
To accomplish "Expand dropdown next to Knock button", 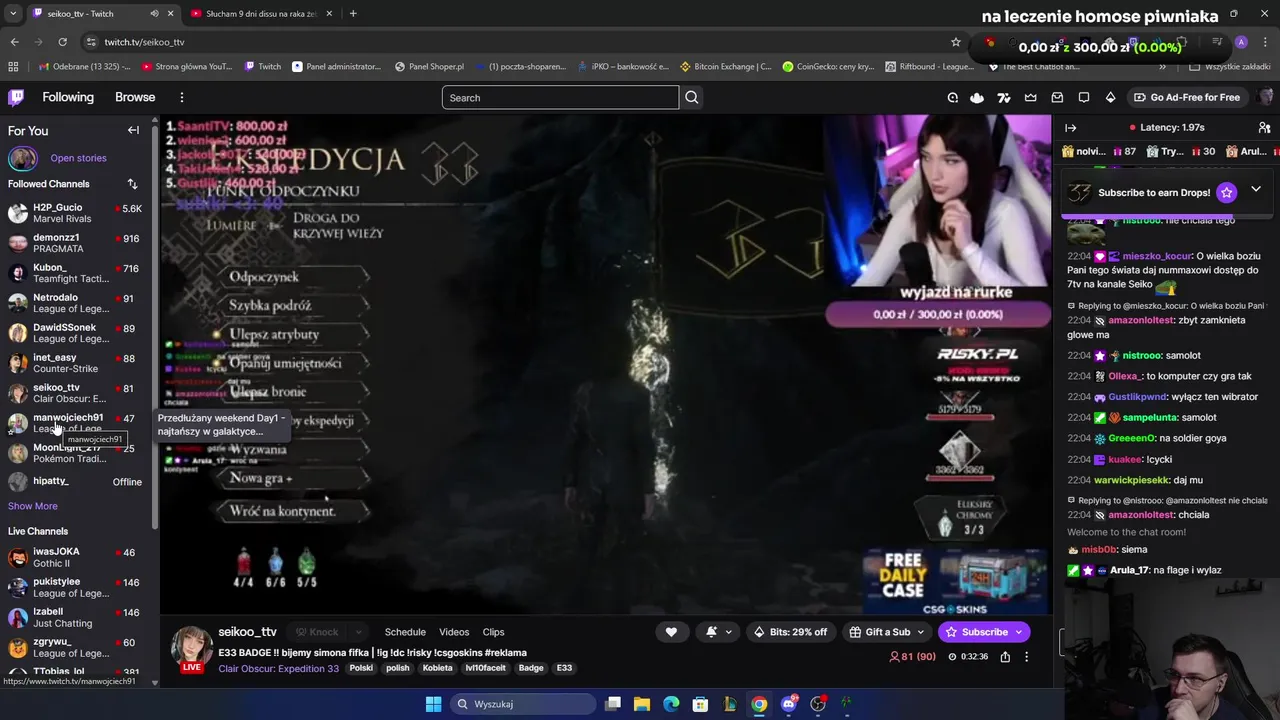I will click(x=360, y=632).
